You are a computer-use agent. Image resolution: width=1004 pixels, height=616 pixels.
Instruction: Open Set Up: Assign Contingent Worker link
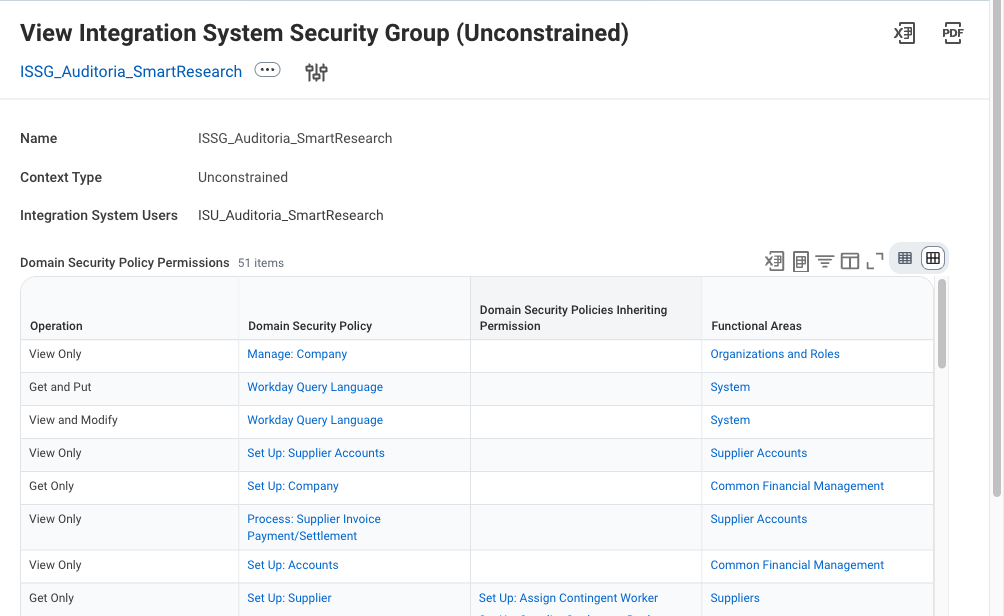(x=568, y=598)
